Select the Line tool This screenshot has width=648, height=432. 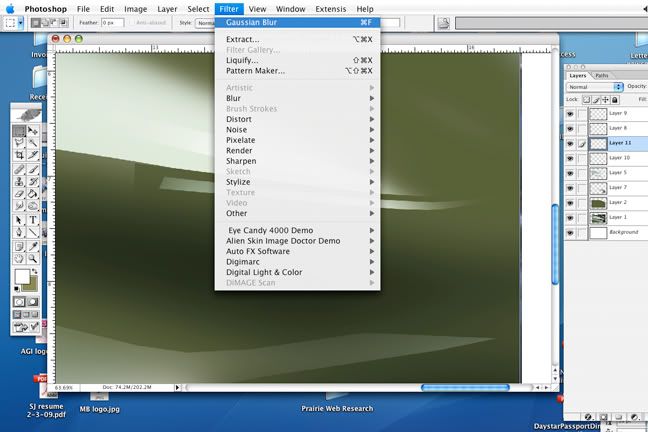point(33,232)
